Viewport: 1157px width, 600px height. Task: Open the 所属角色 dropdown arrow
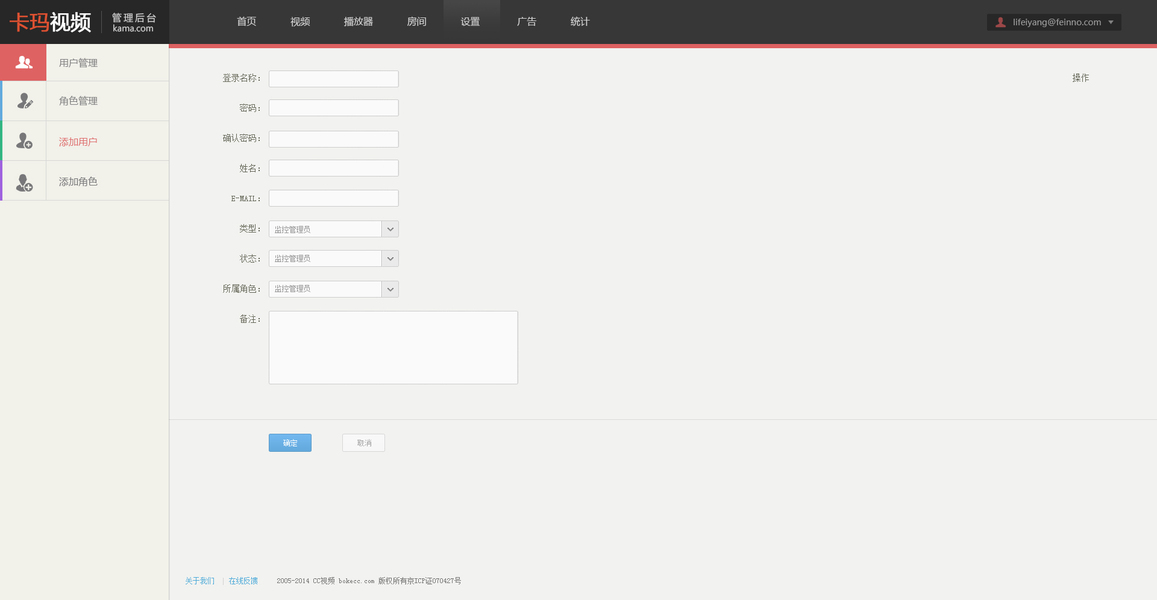pyautogui.click(x=390, y=289)
